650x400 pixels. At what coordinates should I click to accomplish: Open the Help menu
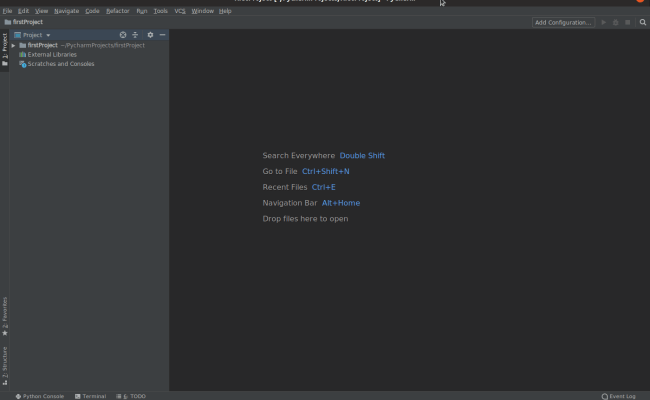(225, 11)
